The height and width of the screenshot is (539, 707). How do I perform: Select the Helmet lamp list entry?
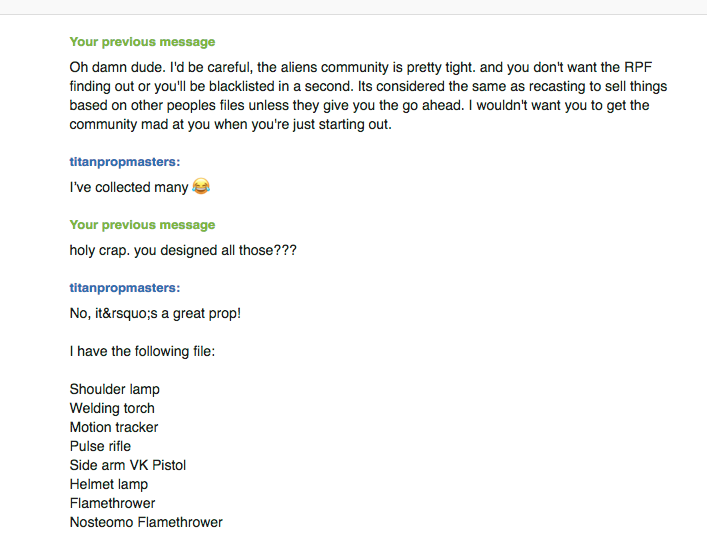(109, 484)
